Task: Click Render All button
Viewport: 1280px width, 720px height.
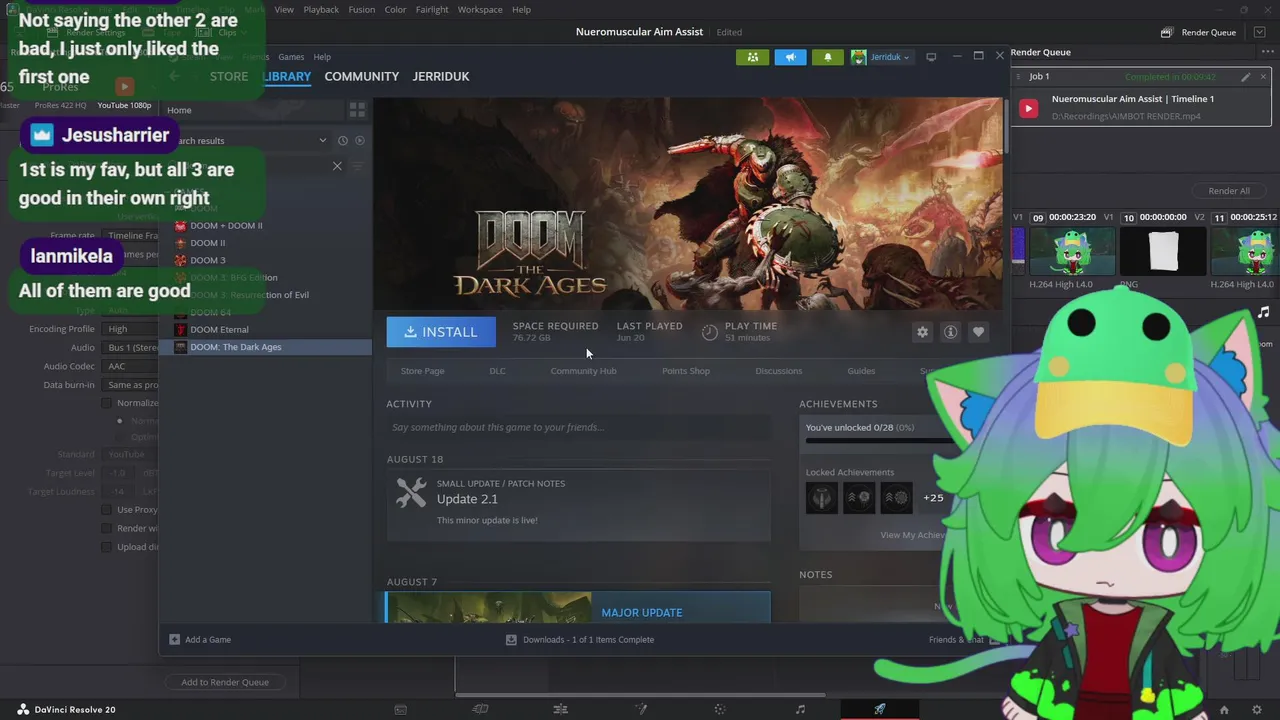Action: (1229, 191)
